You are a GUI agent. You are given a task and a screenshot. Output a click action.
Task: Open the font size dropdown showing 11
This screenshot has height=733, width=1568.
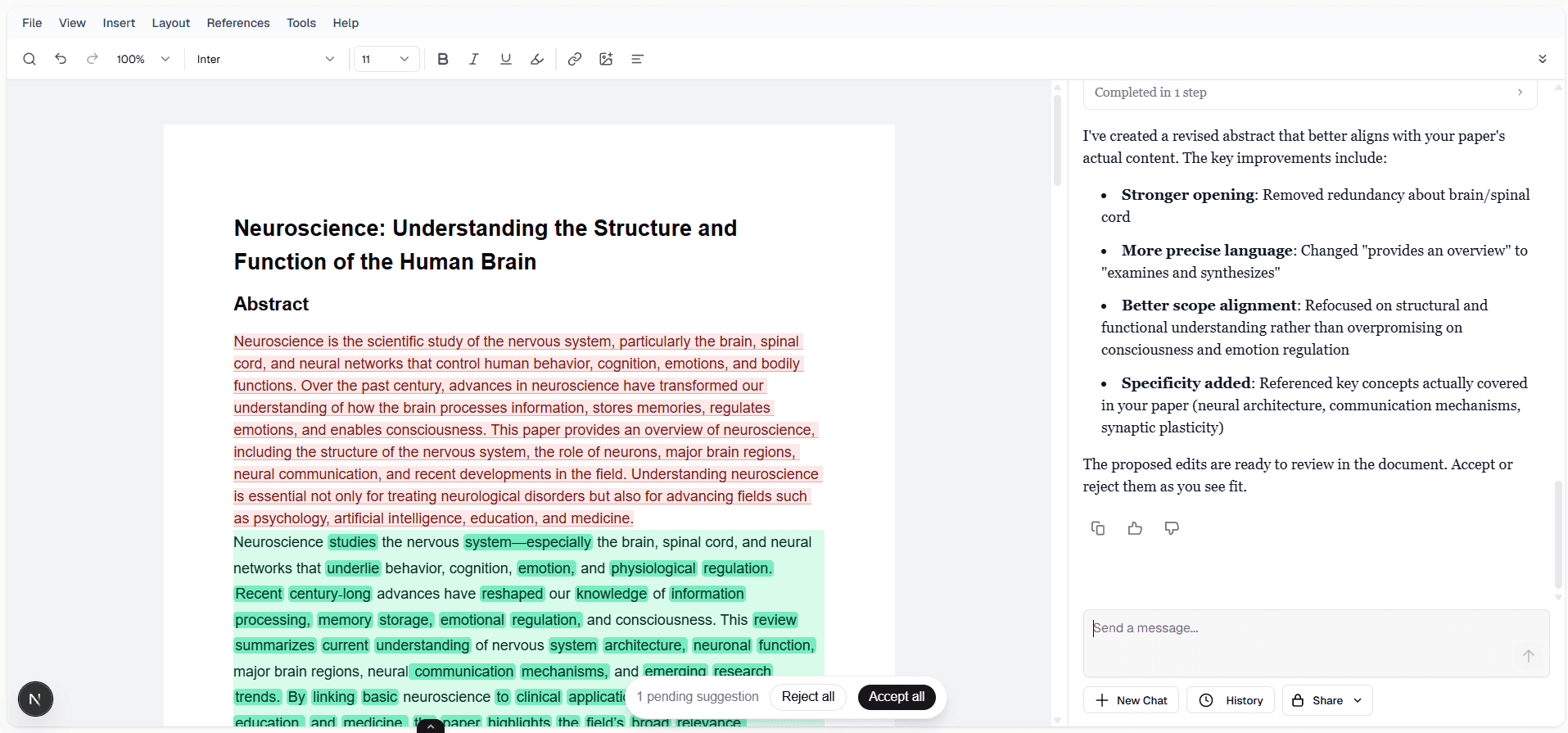[386, 59]
